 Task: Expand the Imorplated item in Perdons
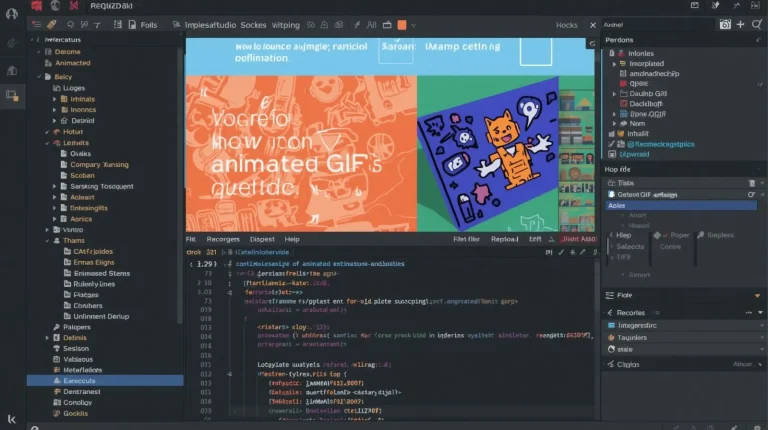tap(614, 64)
